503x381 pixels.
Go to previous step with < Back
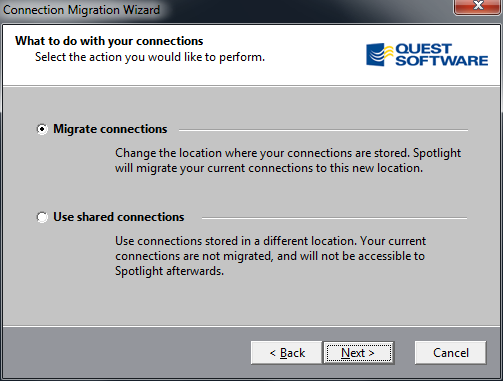(x=287, y=353)
